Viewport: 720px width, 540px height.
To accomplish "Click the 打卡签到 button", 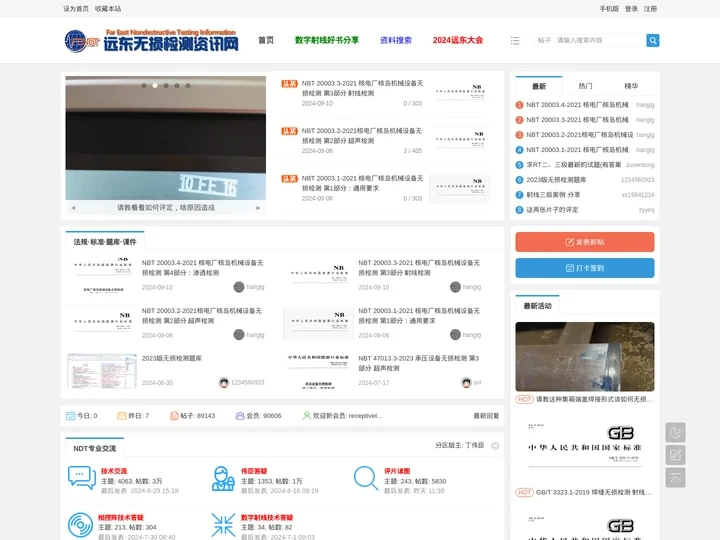I will pyautogui.click(x=585, y=268).
